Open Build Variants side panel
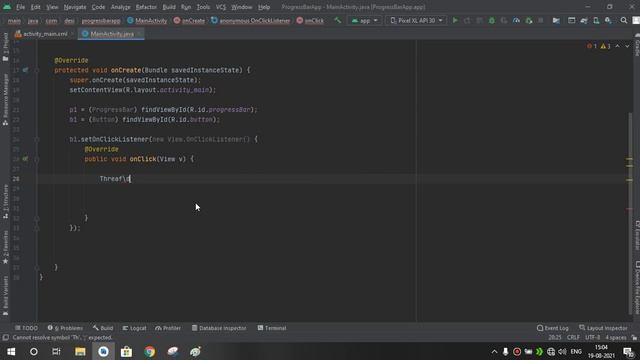640x360 pixels. 5,296
